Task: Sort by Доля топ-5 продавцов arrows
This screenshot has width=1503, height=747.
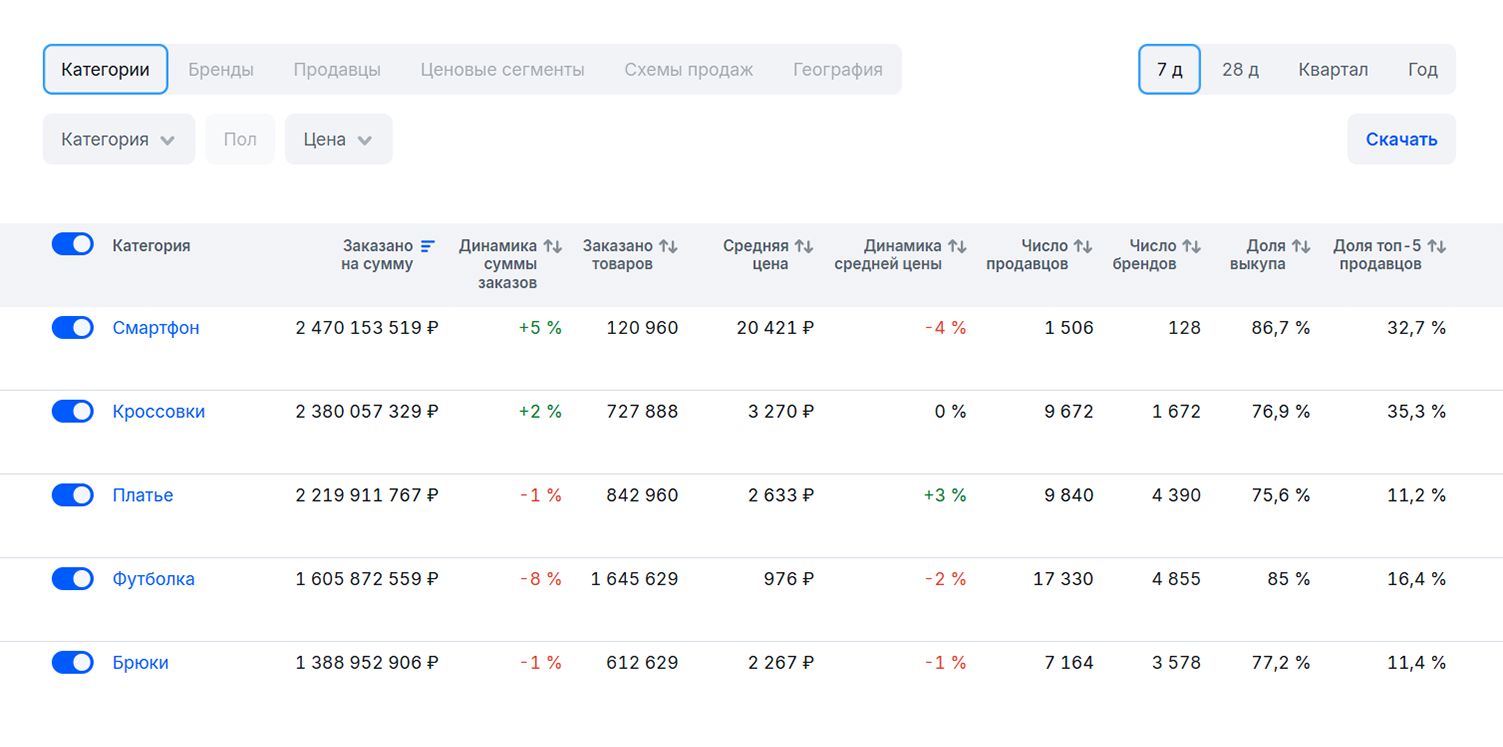Action: [x=1437, y=246]
